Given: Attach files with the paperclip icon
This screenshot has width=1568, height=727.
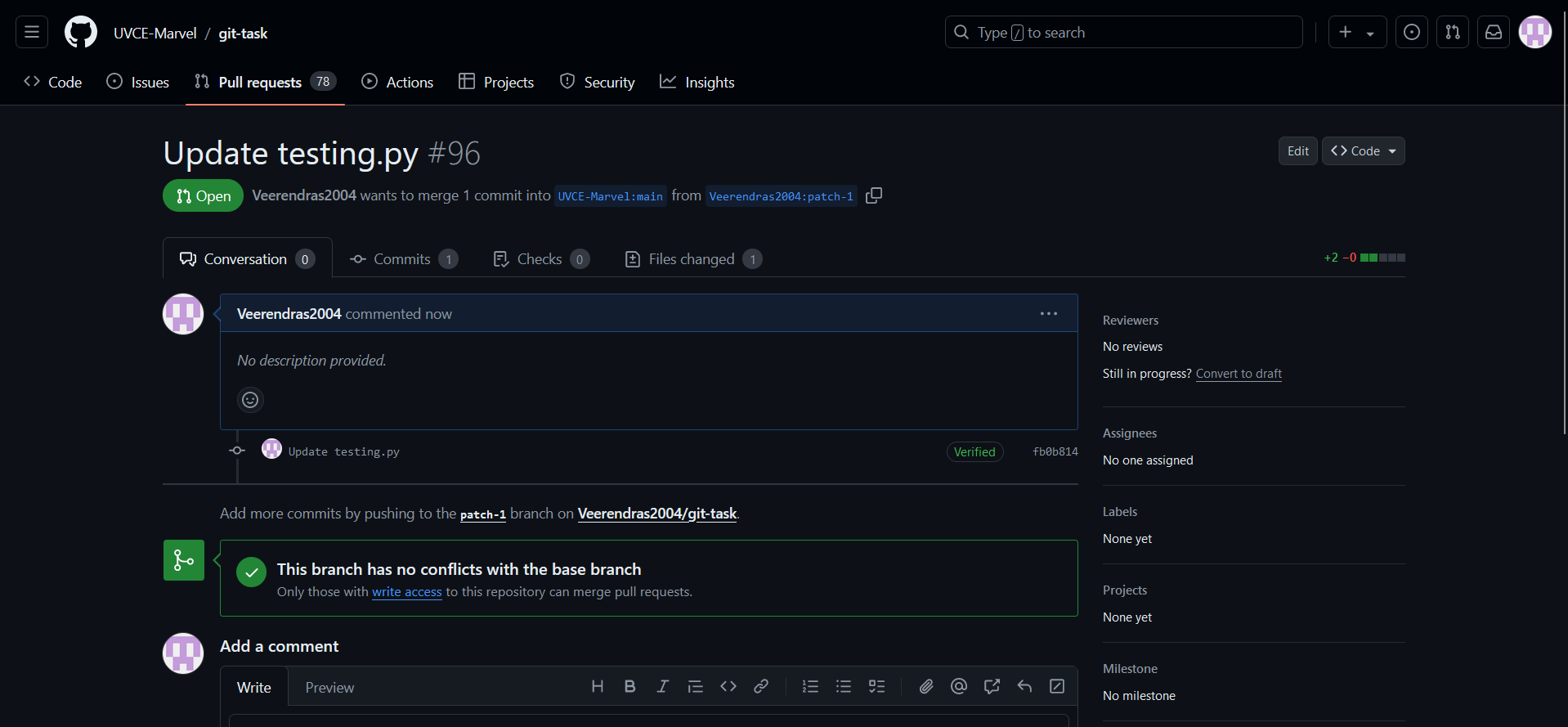Looking at the screenshot, I should pyautogui.click(x=926, y=686).
